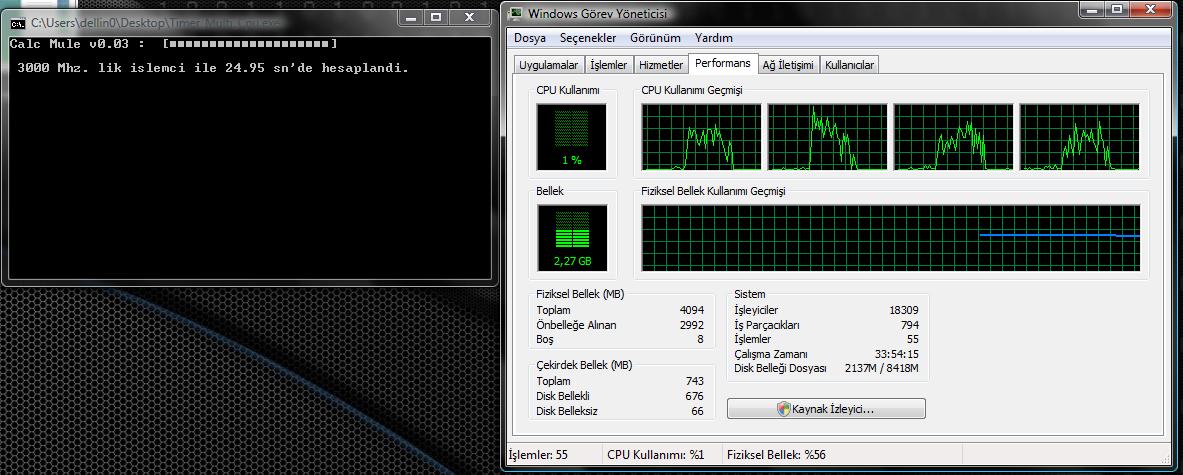
Task: Click the status bar Fiziksel Bellek: %56
Action: tap(776, 455)
